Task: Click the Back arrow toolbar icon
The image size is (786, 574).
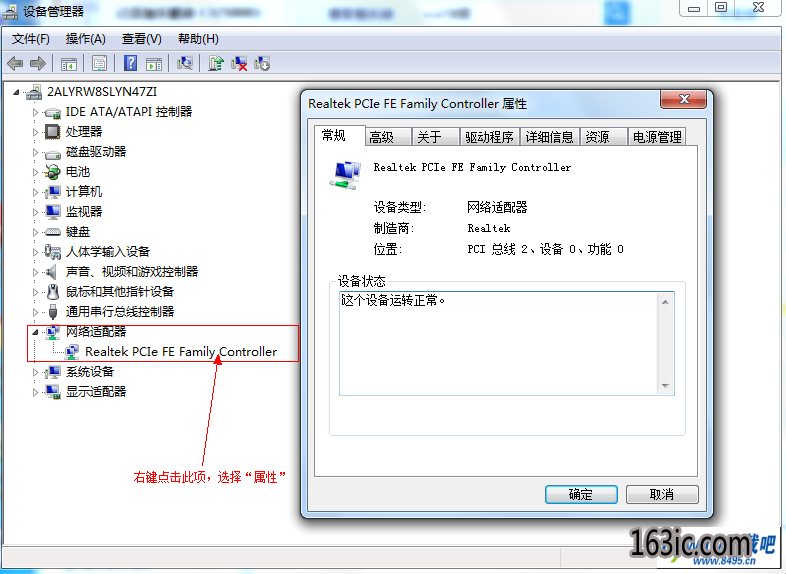Action: (x=15, y=64)
